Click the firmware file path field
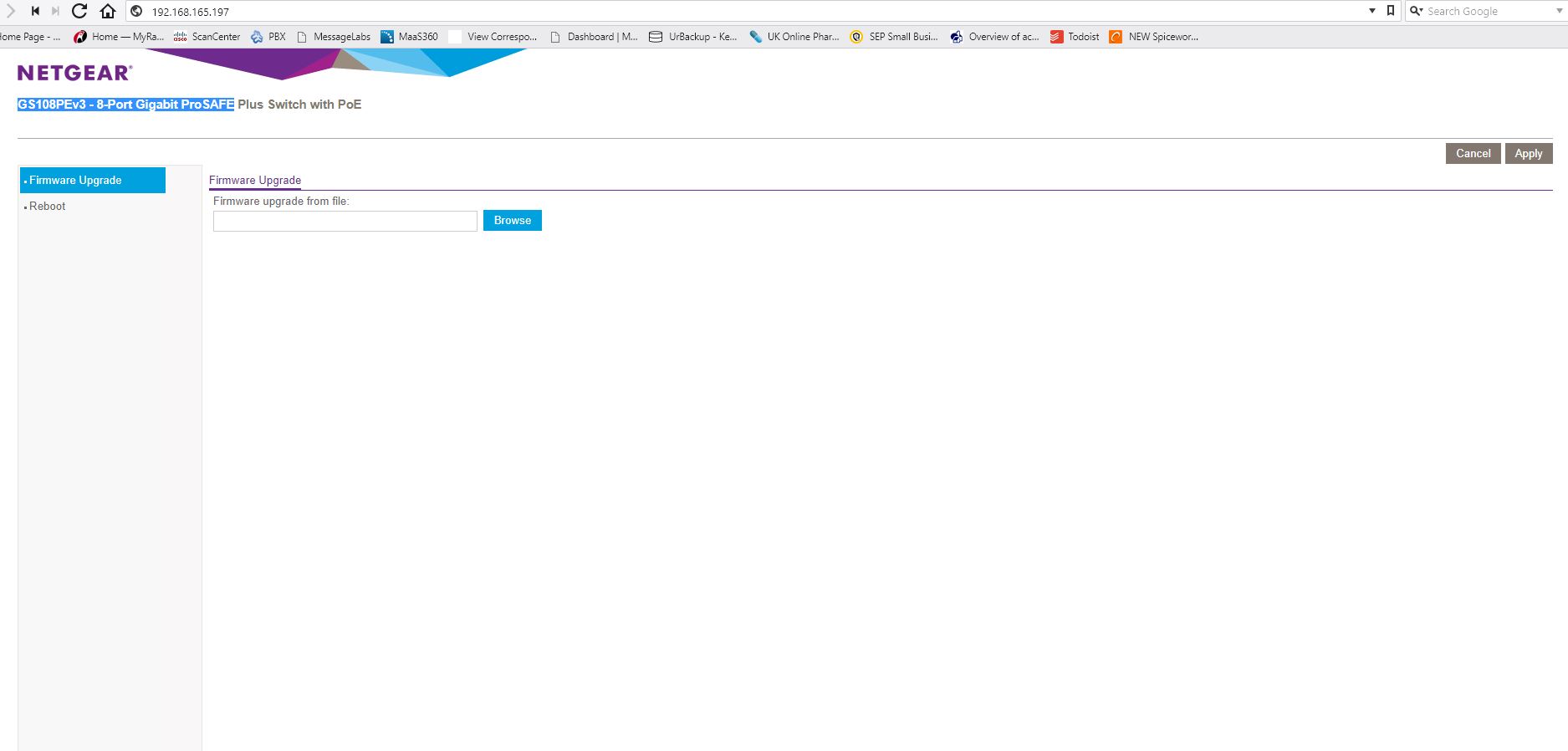The image size is (1568, 751). 345,221
